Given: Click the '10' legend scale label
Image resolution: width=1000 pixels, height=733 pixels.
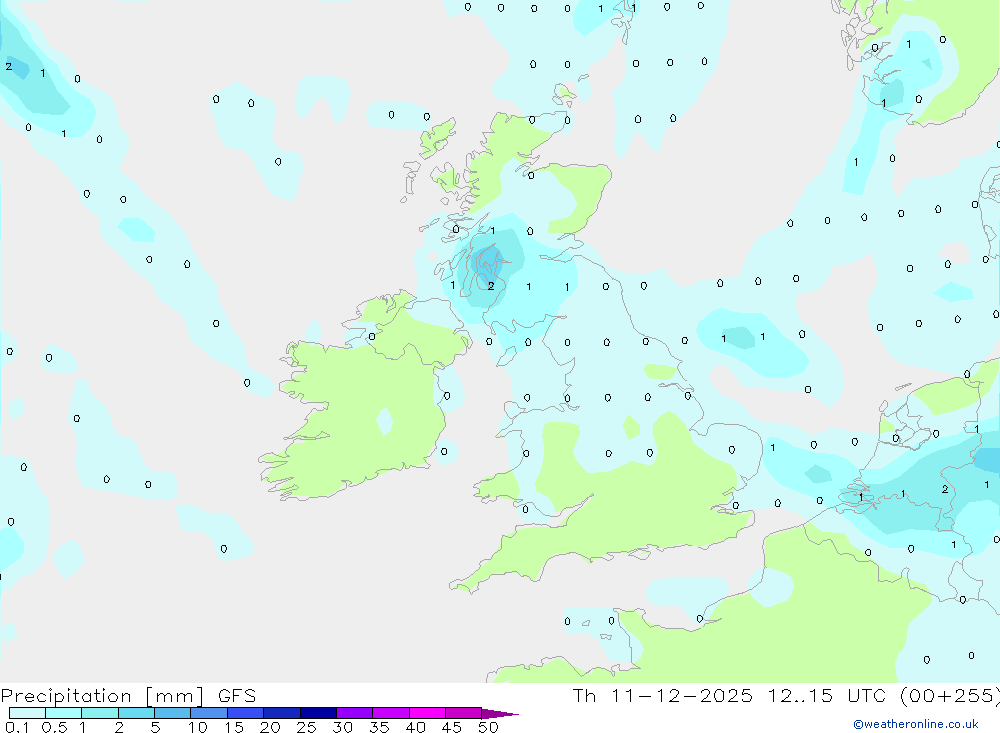Looking at the screenshot, I should tap(197, 727).
